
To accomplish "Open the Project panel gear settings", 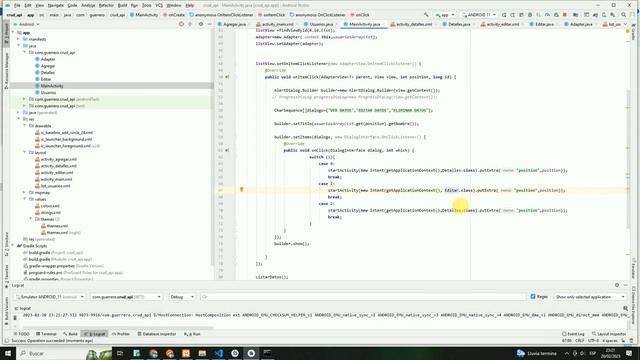I will coord(201,24).
